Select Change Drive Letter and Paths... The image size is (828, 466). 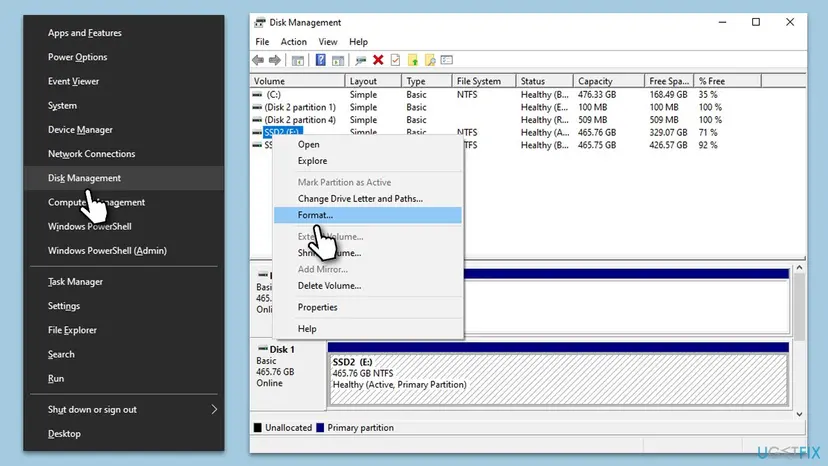click(x=368, y=199)
